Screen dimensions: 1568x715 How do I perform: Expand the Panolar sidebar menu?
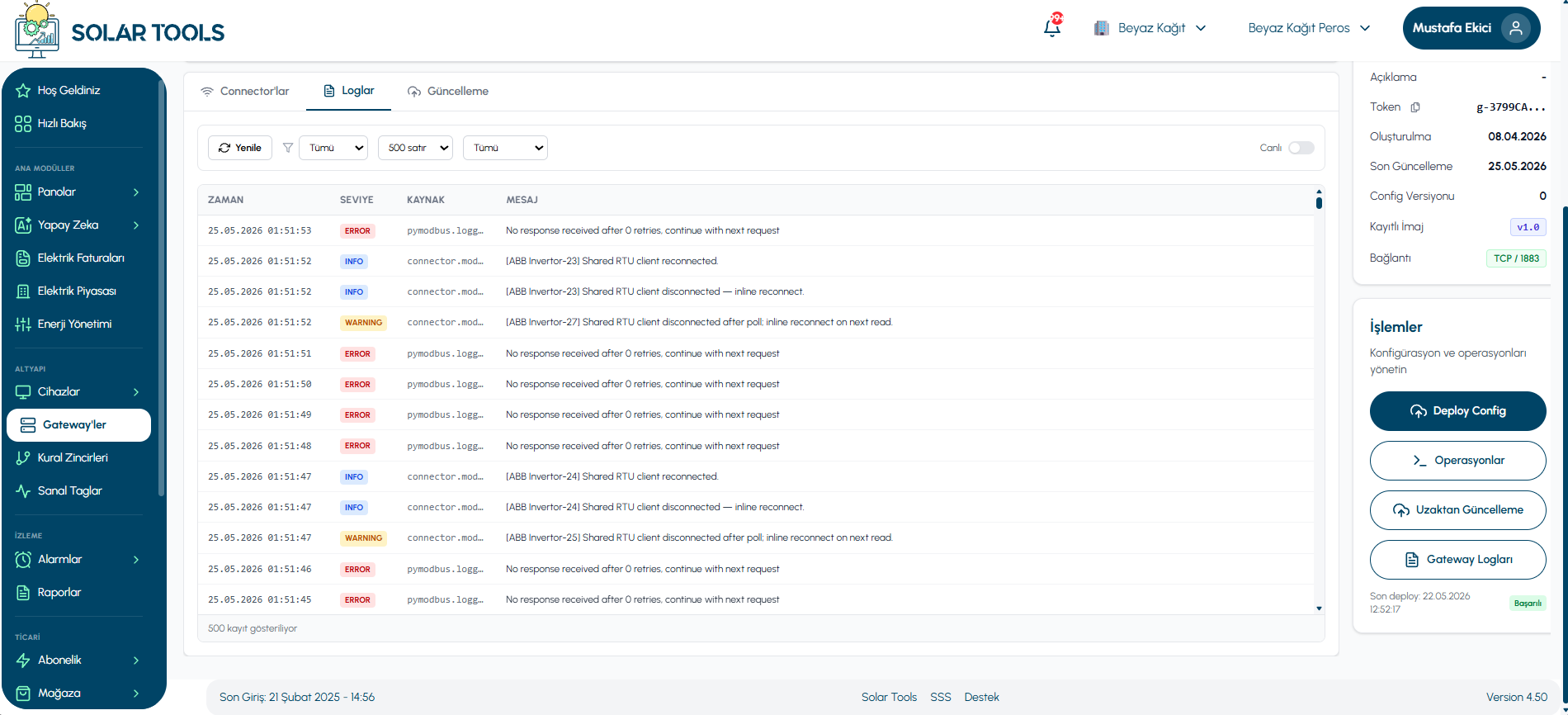click(79, 192)
